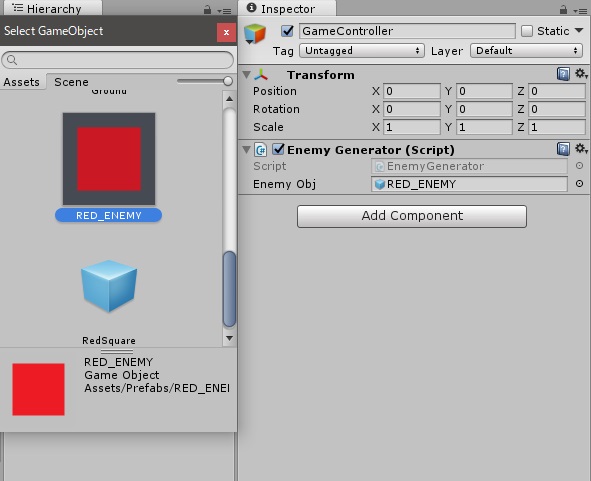Click the Position property label

tap(275, 91)
